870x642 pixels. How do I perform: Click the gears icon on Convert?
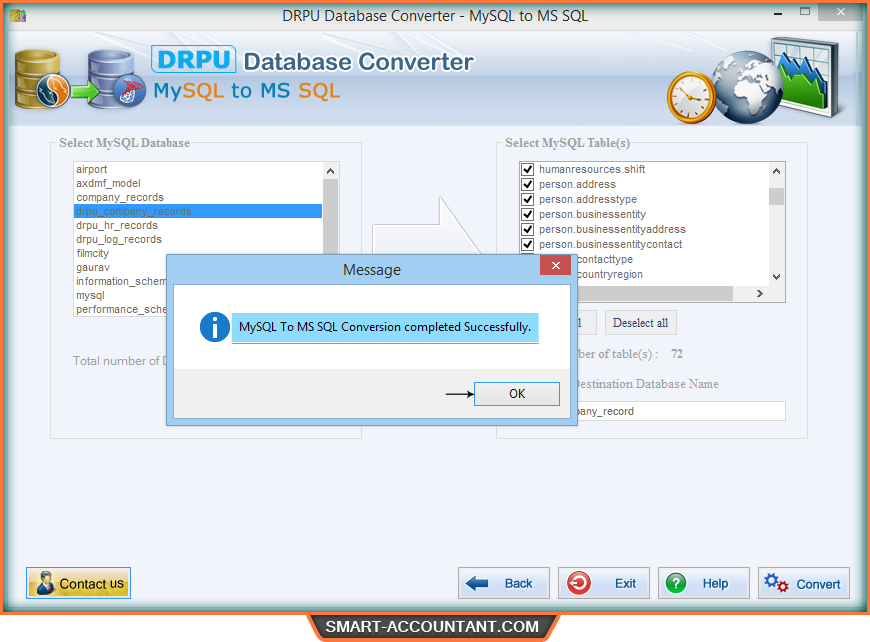[x=776, y=583]
